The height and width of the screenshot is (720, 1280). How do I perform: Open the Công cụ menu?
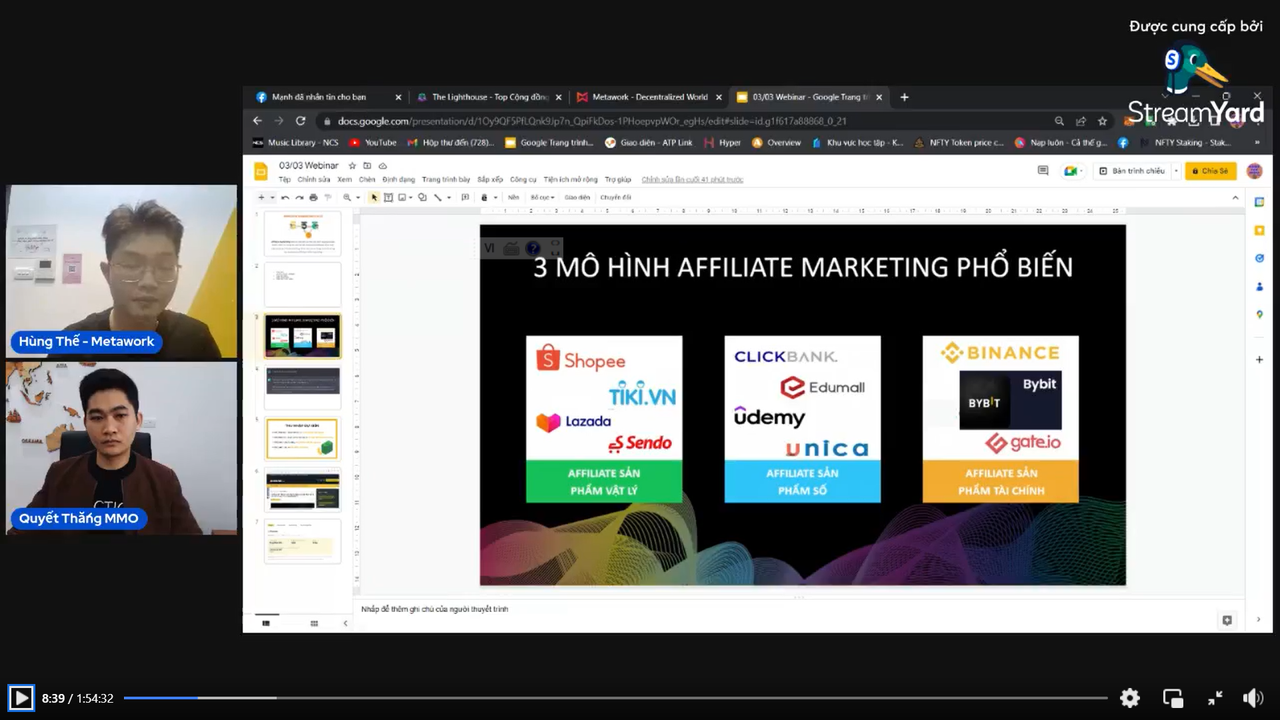point(523,180)
